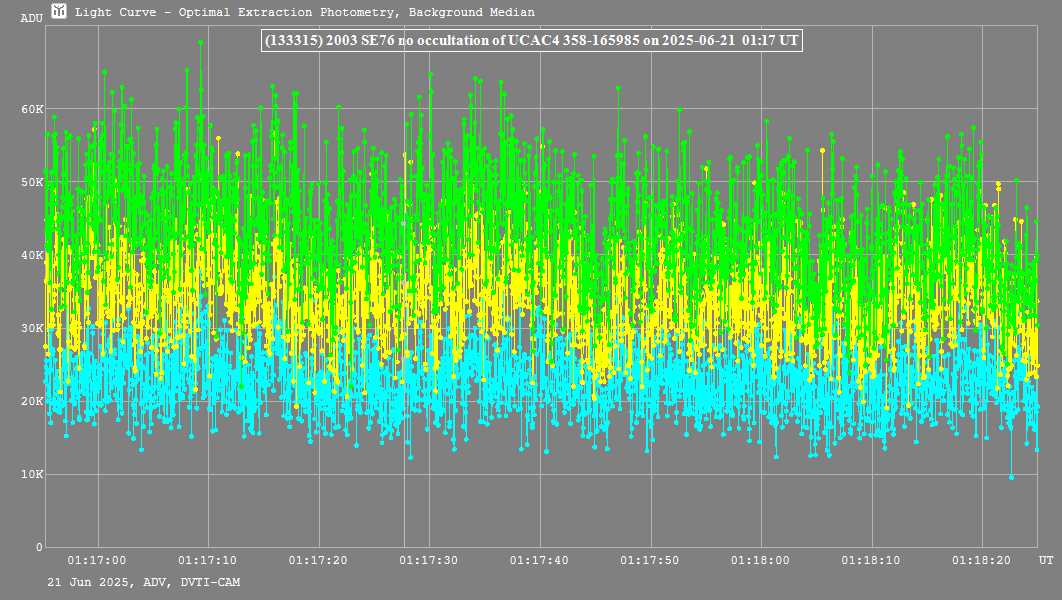
Task: Click the 01:17:30 time axis marker
Action: click(429, 561)
